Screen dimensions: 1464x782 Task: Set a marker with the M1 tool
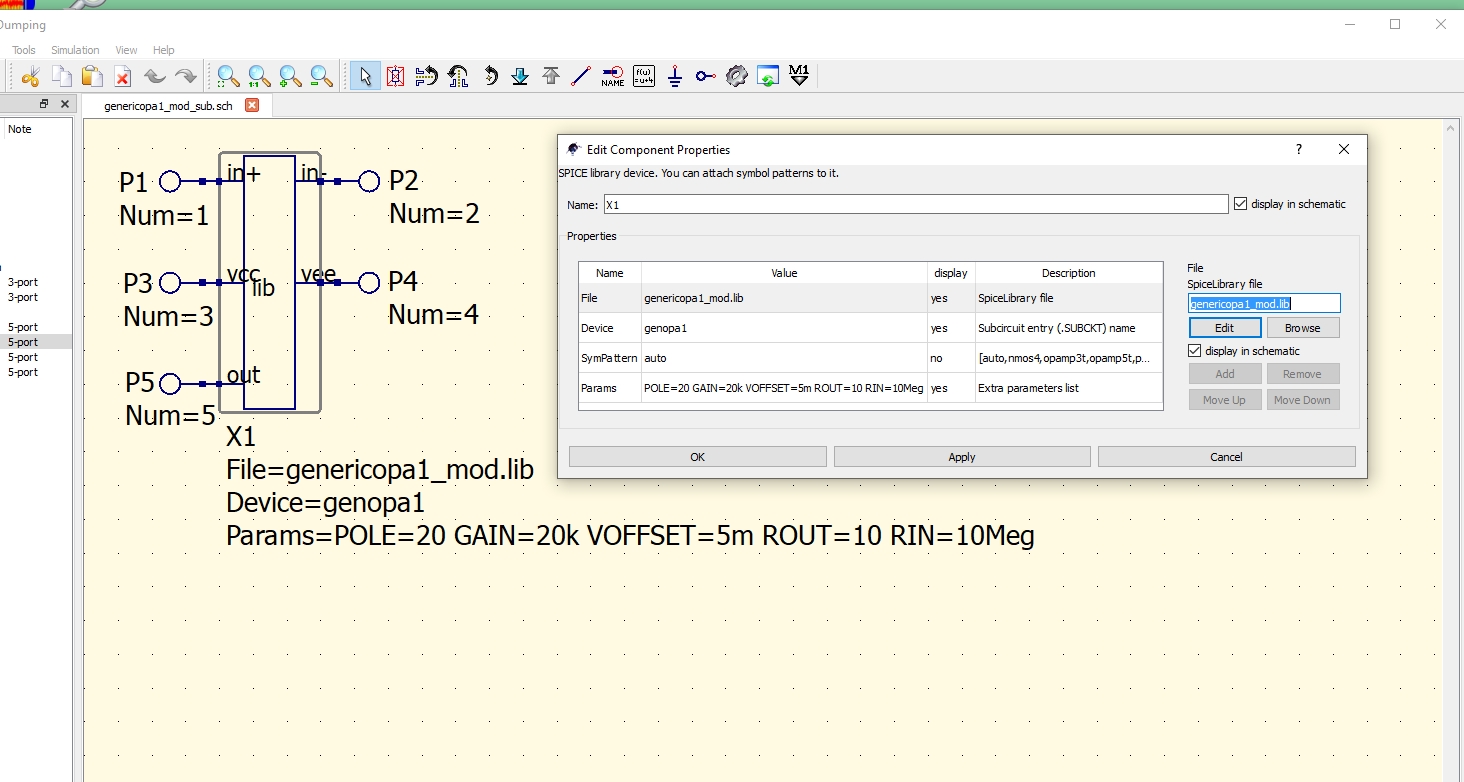click(799, 75)
